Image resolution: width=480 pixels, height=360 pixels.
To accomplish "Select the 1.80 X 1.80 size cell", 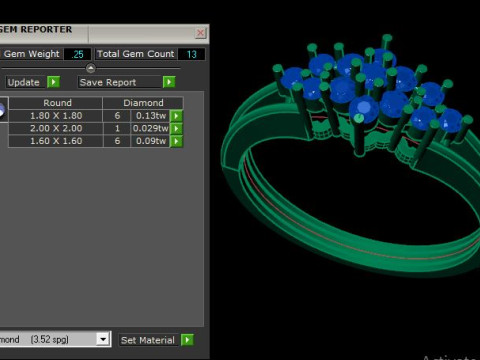I will (x=56, y=116).
